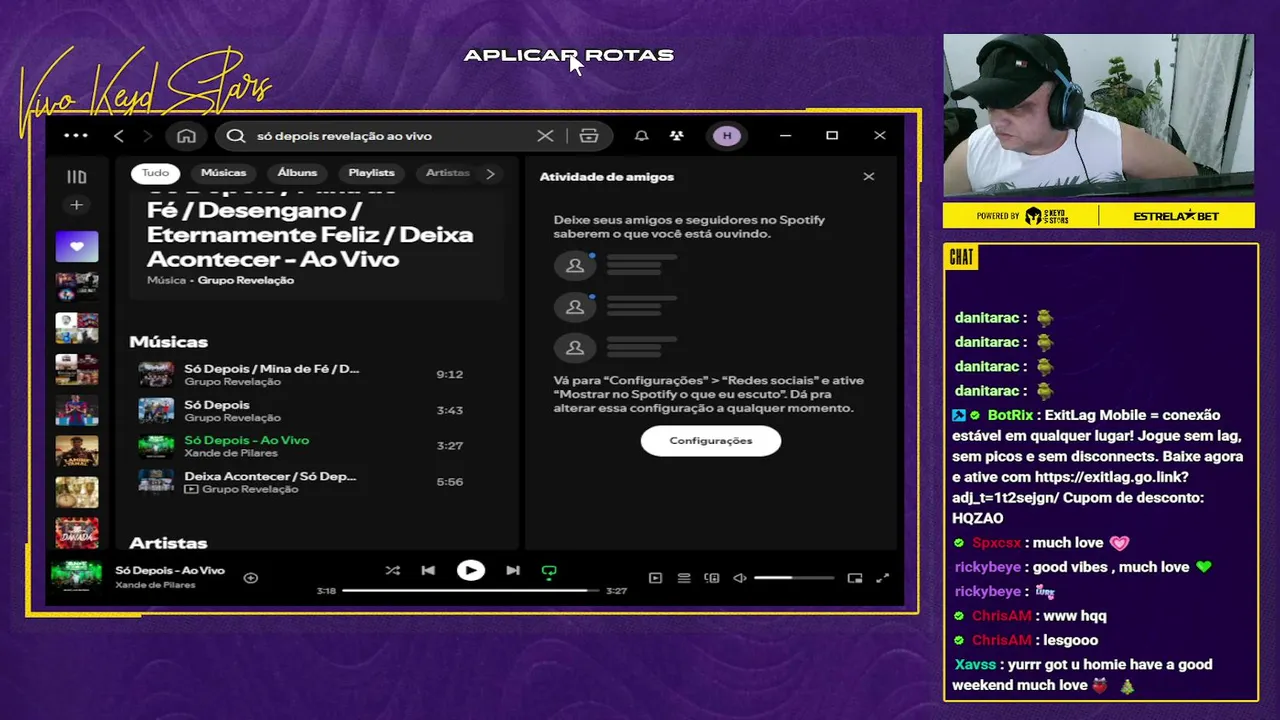Image resolution: width=1280 pixels, height=720 pixels.
Task: Expand Your Library sidebar icon
Action: [77, 177]
